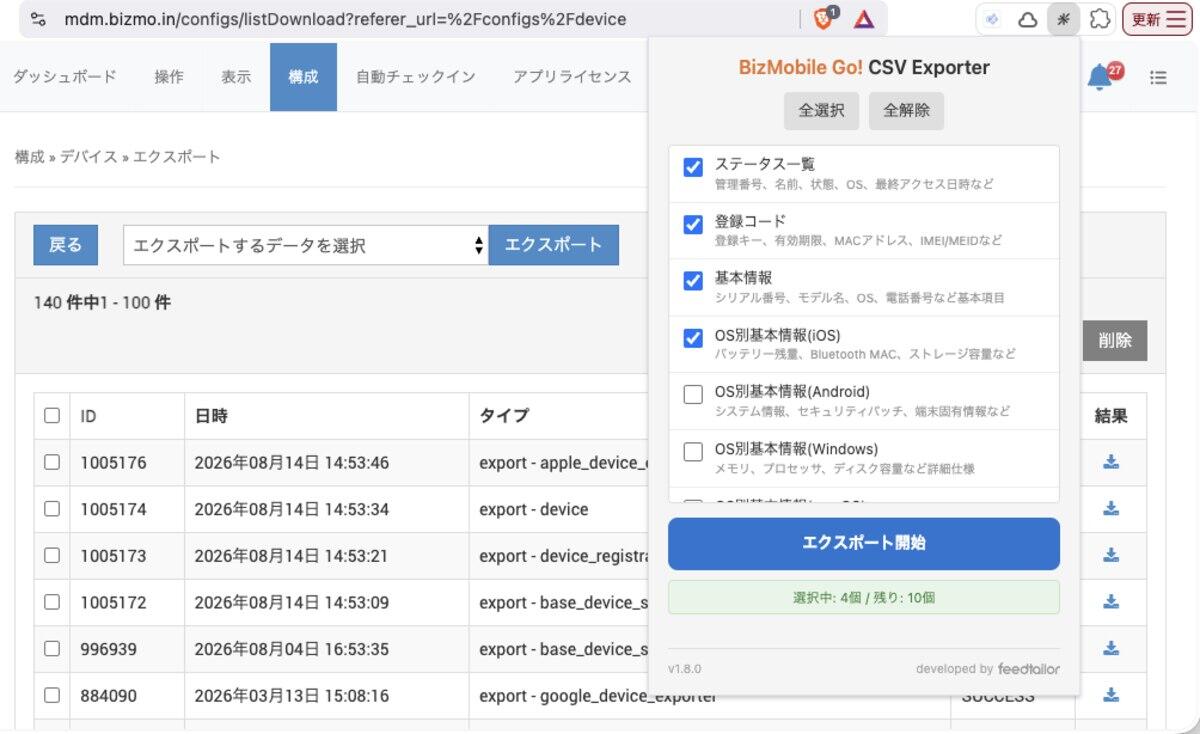Open the 表示 menu tab
1200x734 pixels.
pyautogui.click(x=236, y=77)
